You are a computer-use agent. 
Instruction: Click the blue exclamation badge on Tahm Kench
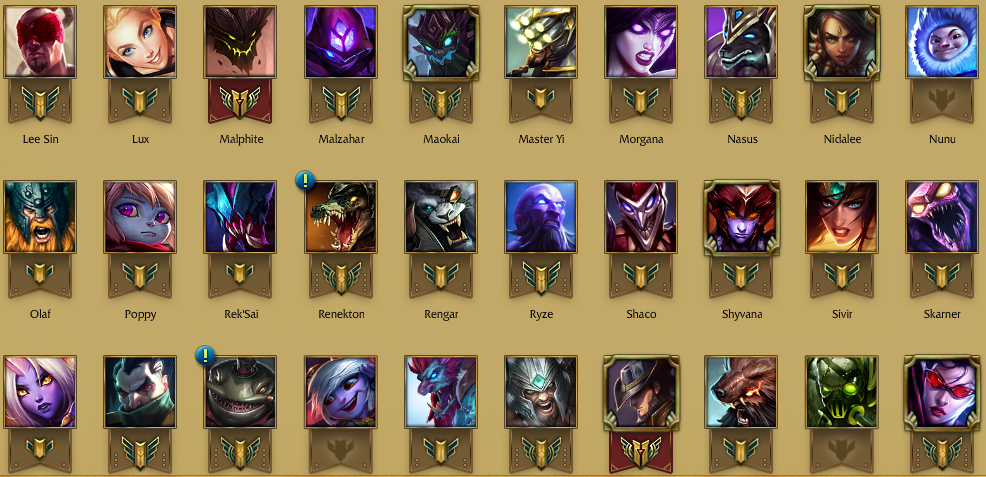click(205, 356)
